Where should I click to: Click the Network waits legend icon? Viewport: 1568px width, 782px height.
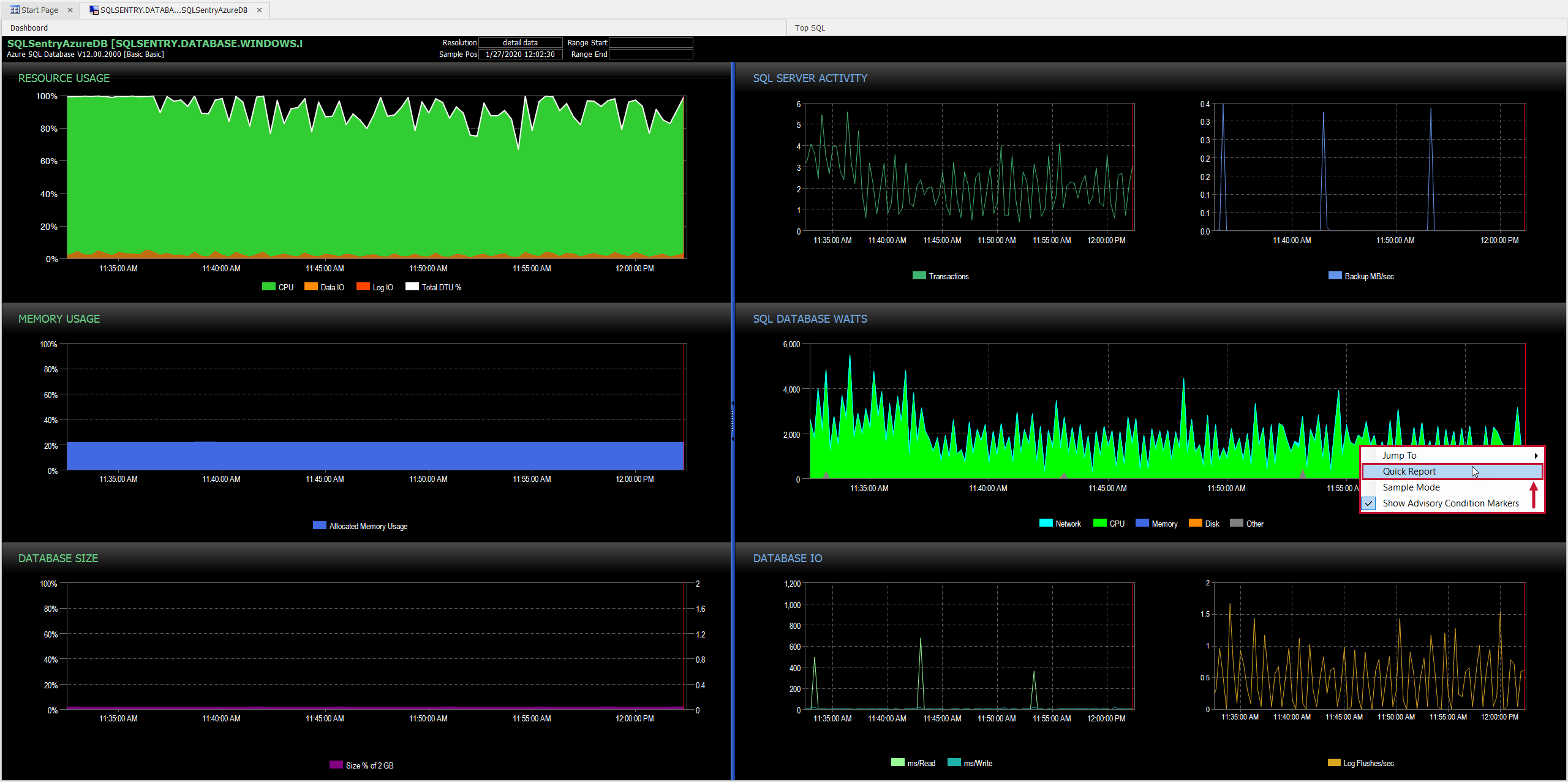[1046, 523]
